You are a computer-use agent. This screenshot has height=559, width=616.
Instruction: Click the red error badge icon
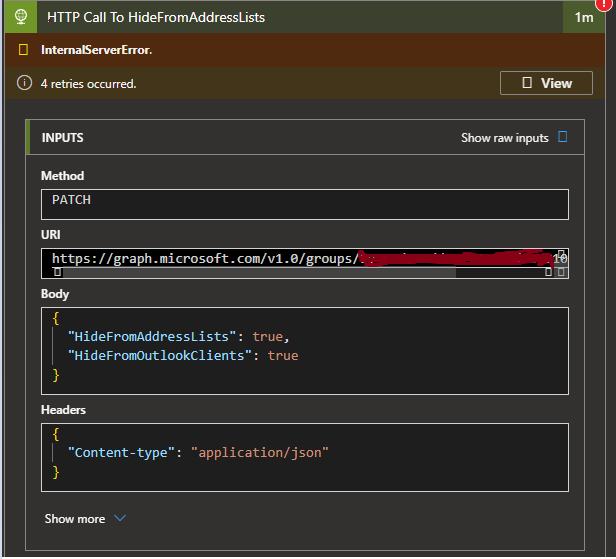[604, 4]
